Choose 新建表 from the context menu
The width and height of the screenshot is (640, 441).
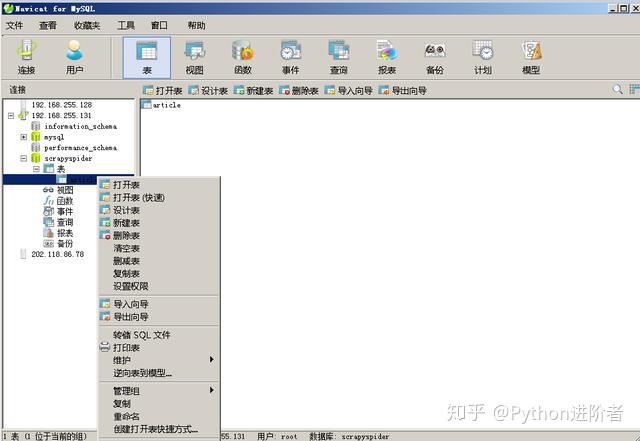159,223
